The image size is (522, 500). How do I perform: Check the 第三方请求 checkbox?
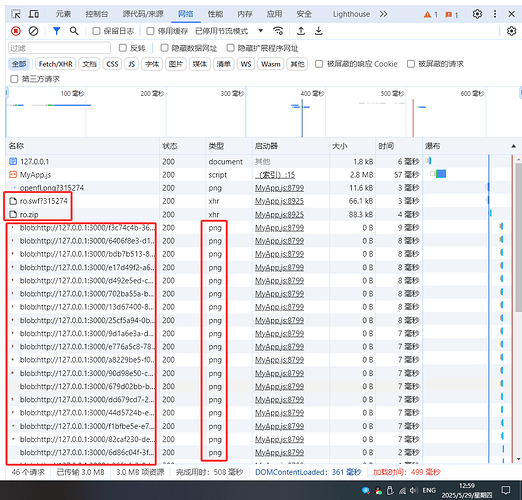[x=14, y=79]
